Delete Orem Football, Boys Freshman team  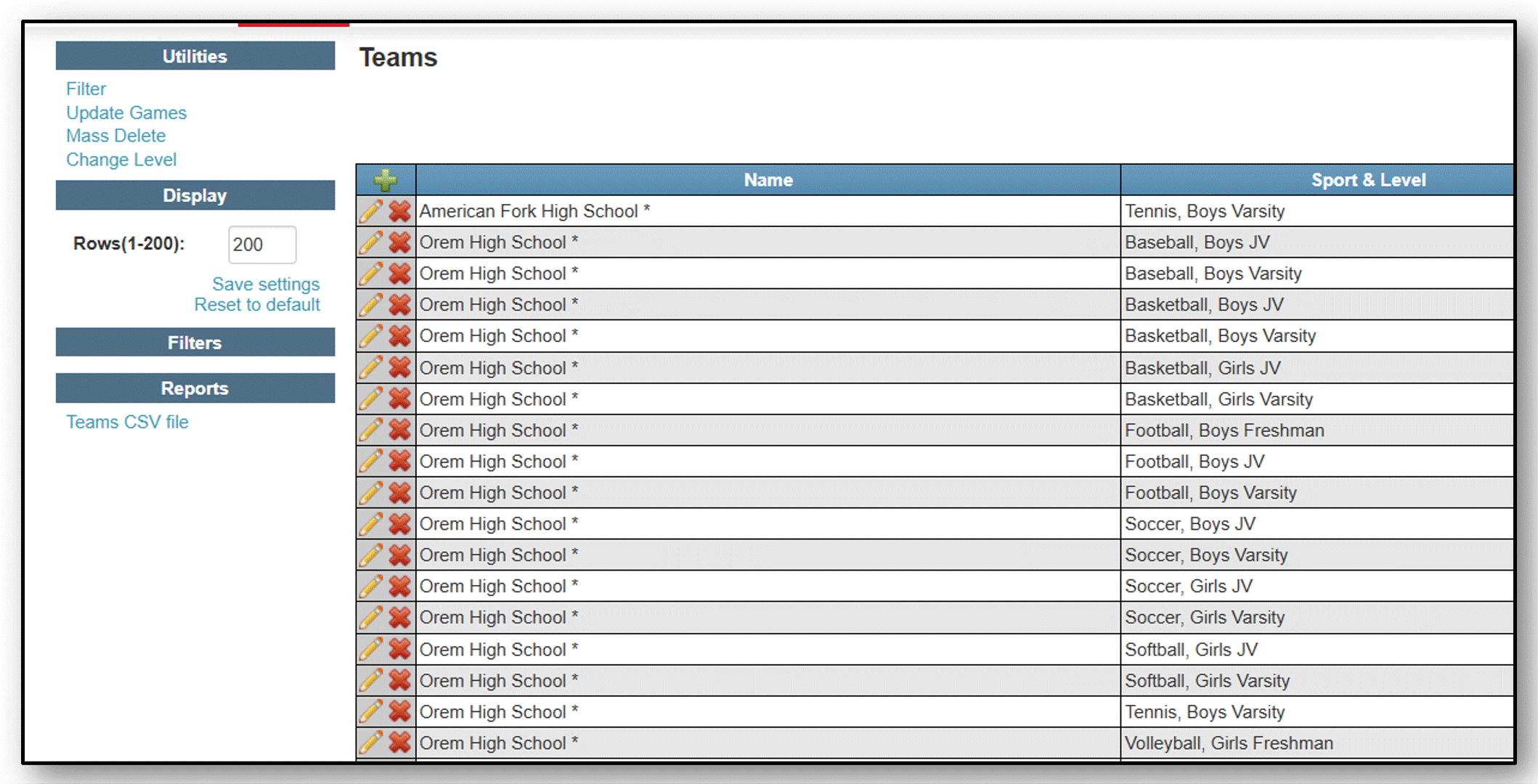(x=399, y=430)
